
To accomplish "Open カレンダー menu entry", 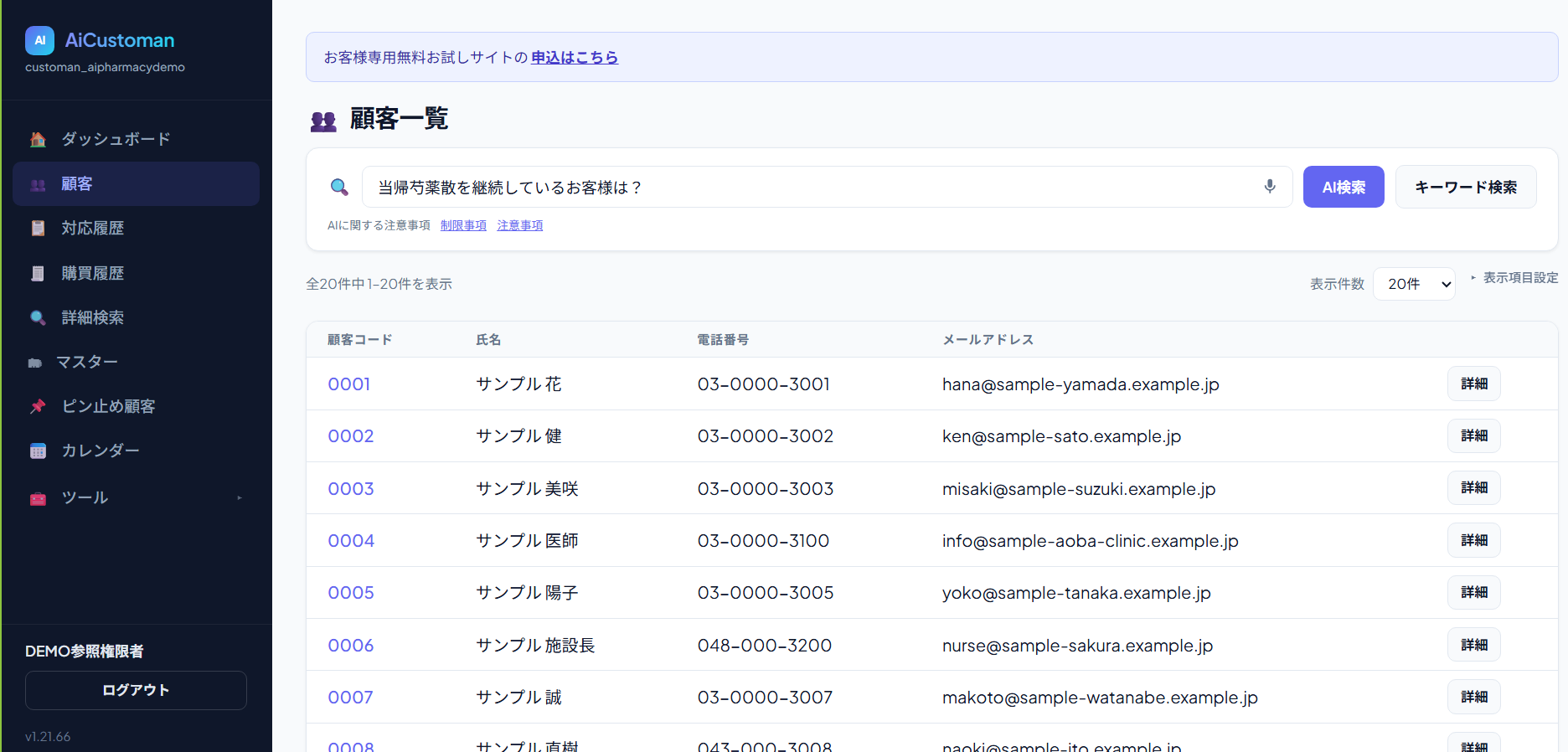I will tap(136, 451).
